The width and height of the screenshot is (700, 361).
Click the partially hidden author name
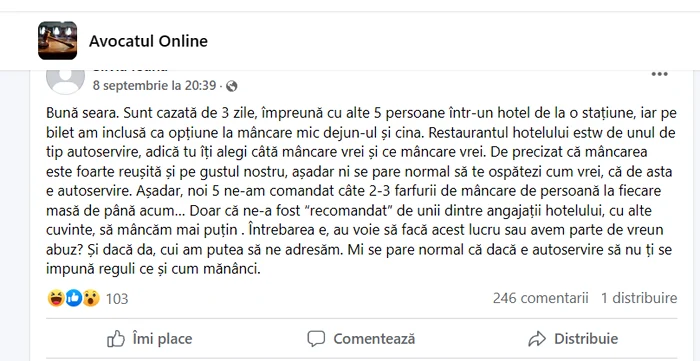tap(130, 70)
